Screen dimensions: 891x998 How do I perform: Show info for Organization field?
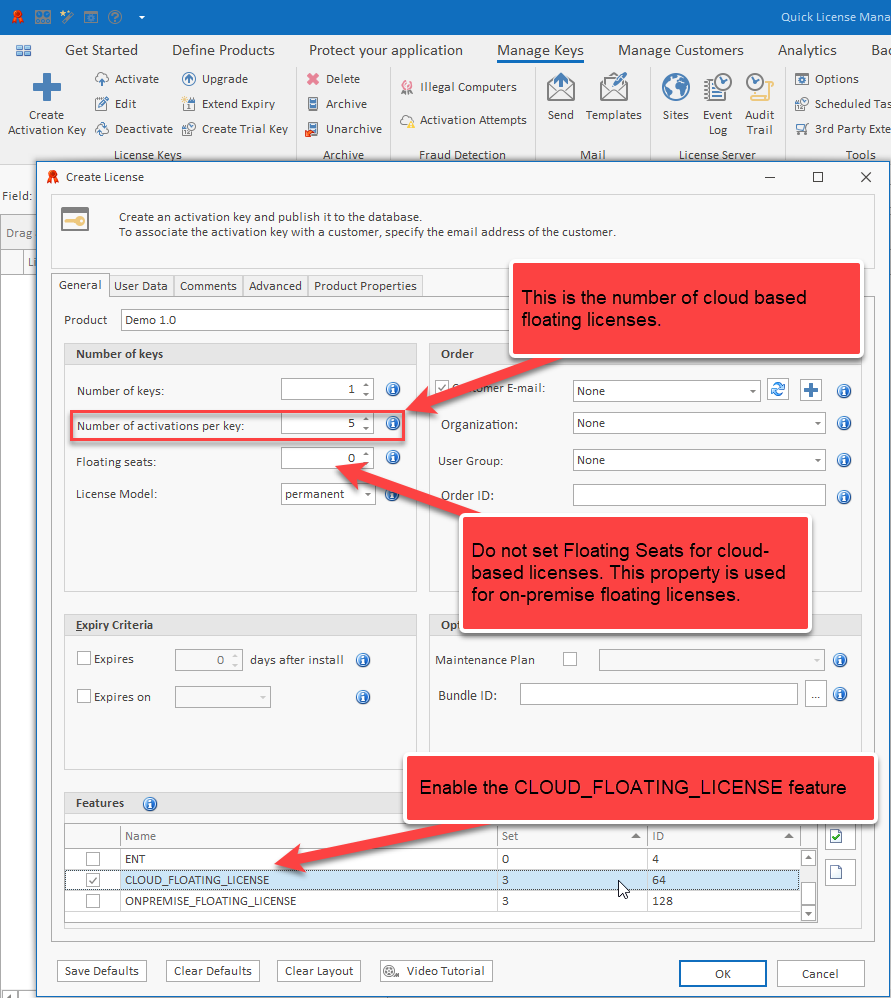844,423
